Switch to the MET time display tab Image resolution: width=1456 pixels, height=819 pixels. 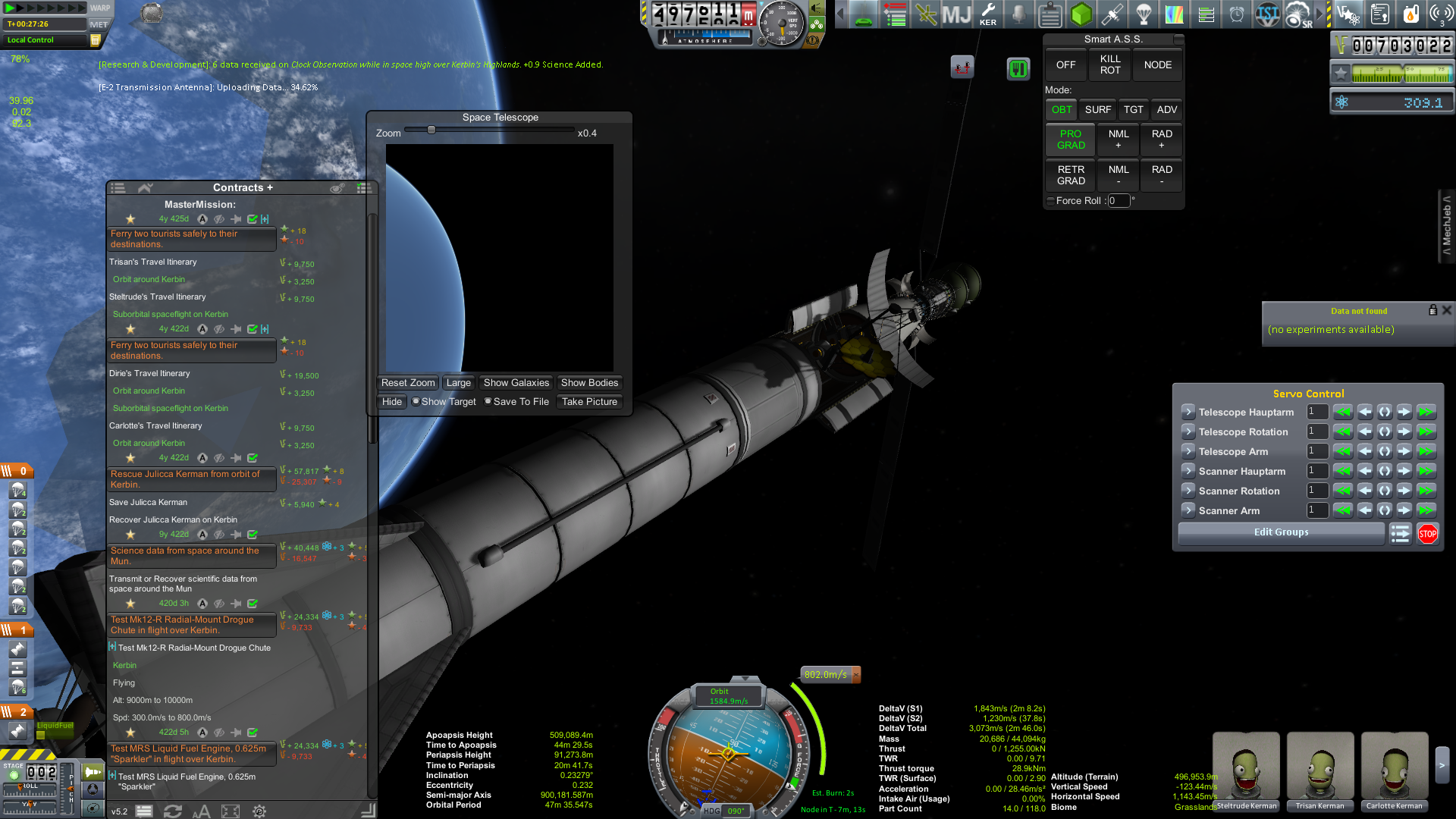(99, 25)
